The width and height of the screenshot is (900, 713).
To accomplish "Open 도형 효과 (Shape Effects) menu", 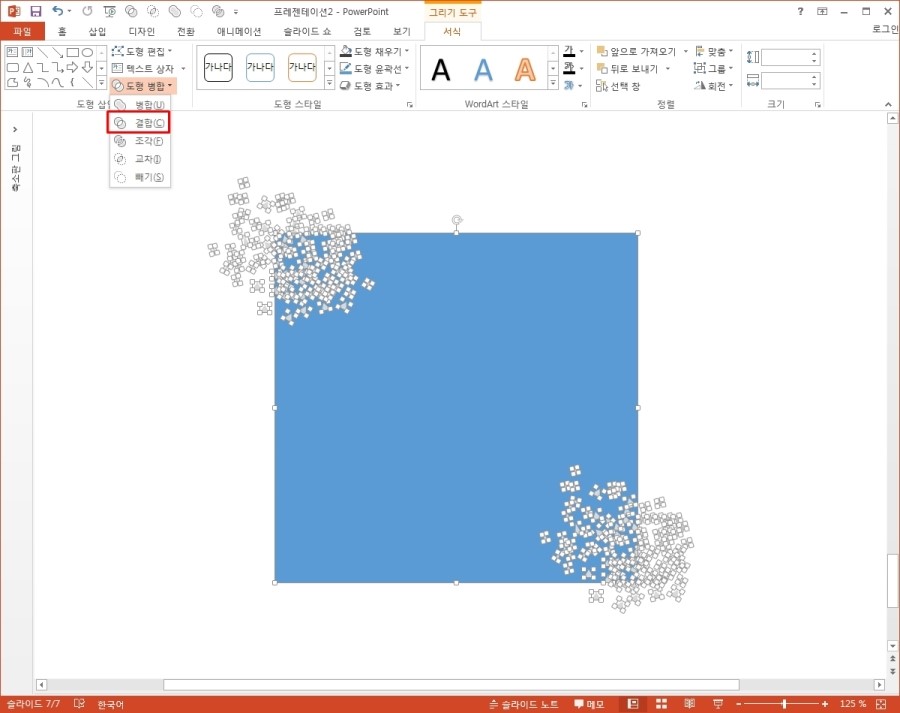I will coord(370,86).
